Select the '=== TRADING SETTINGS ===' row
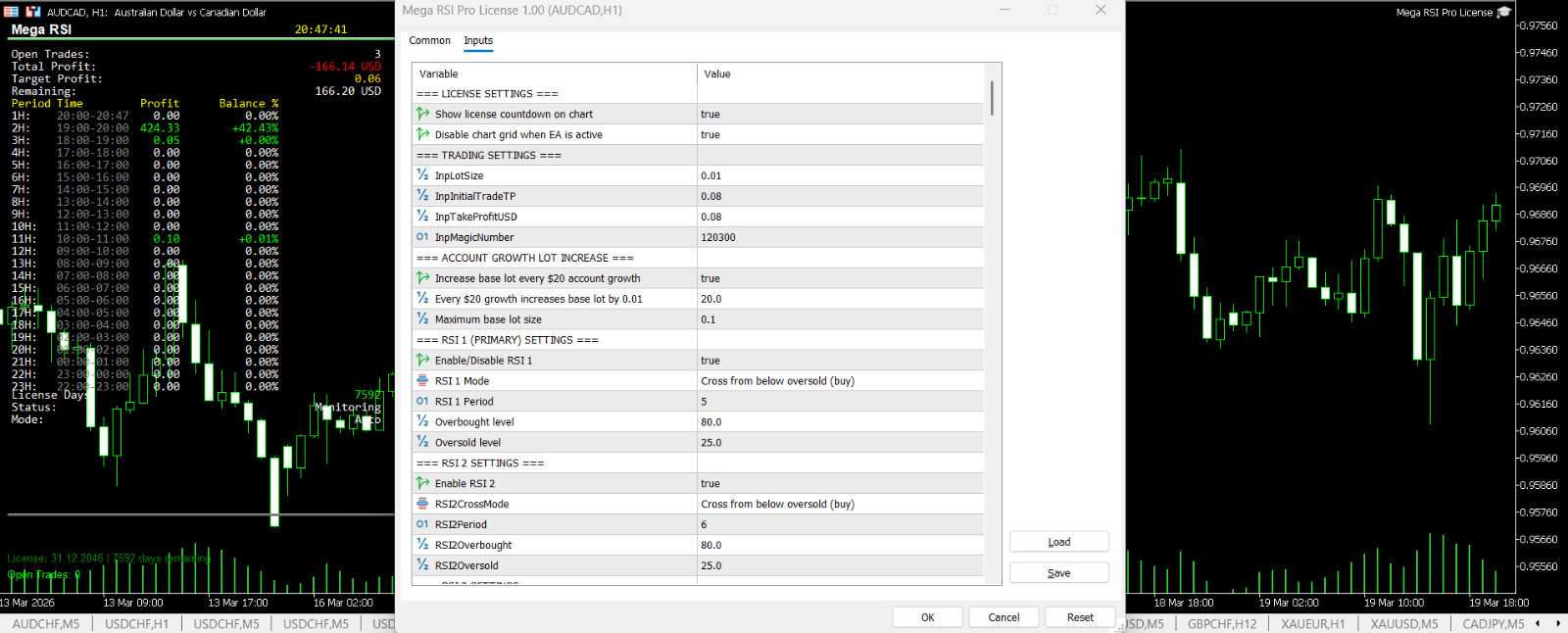 tap(698, 155)
